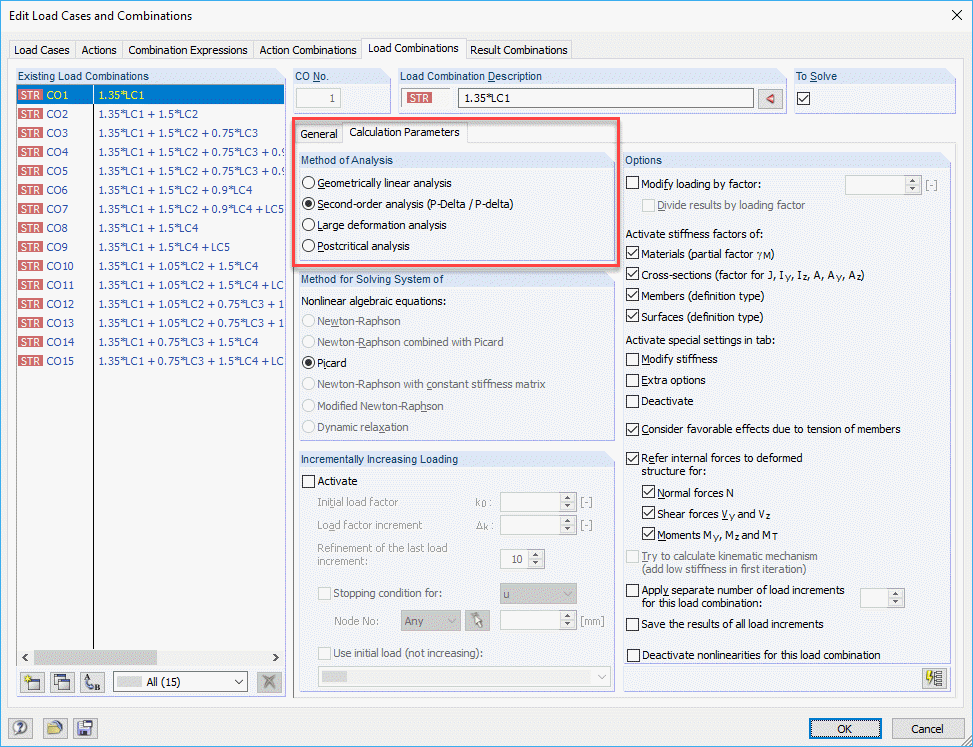Enable Modify loading by factor

pyautogui.click(x=633, y=184)
